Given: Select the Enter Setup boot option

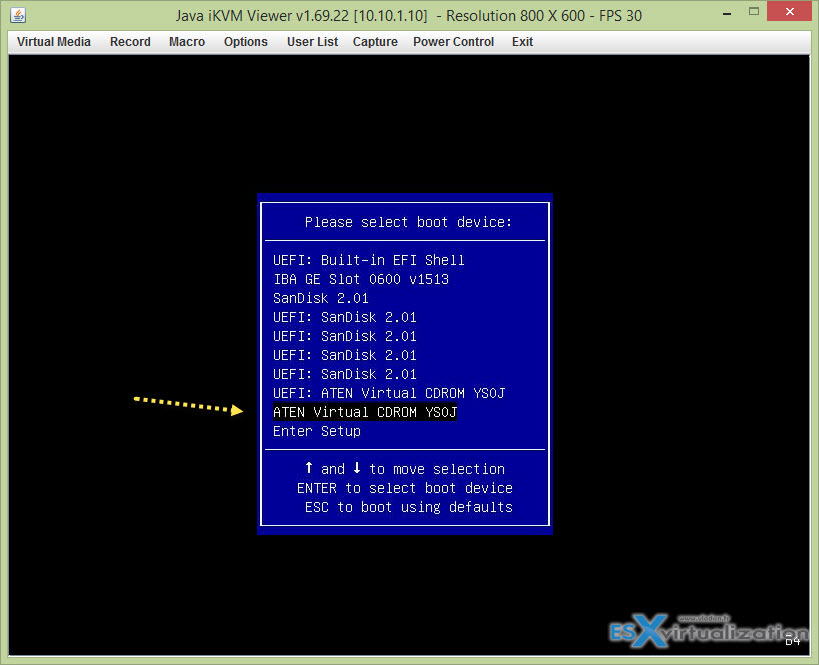Looking at the screenshot, I should pos(317,431).
